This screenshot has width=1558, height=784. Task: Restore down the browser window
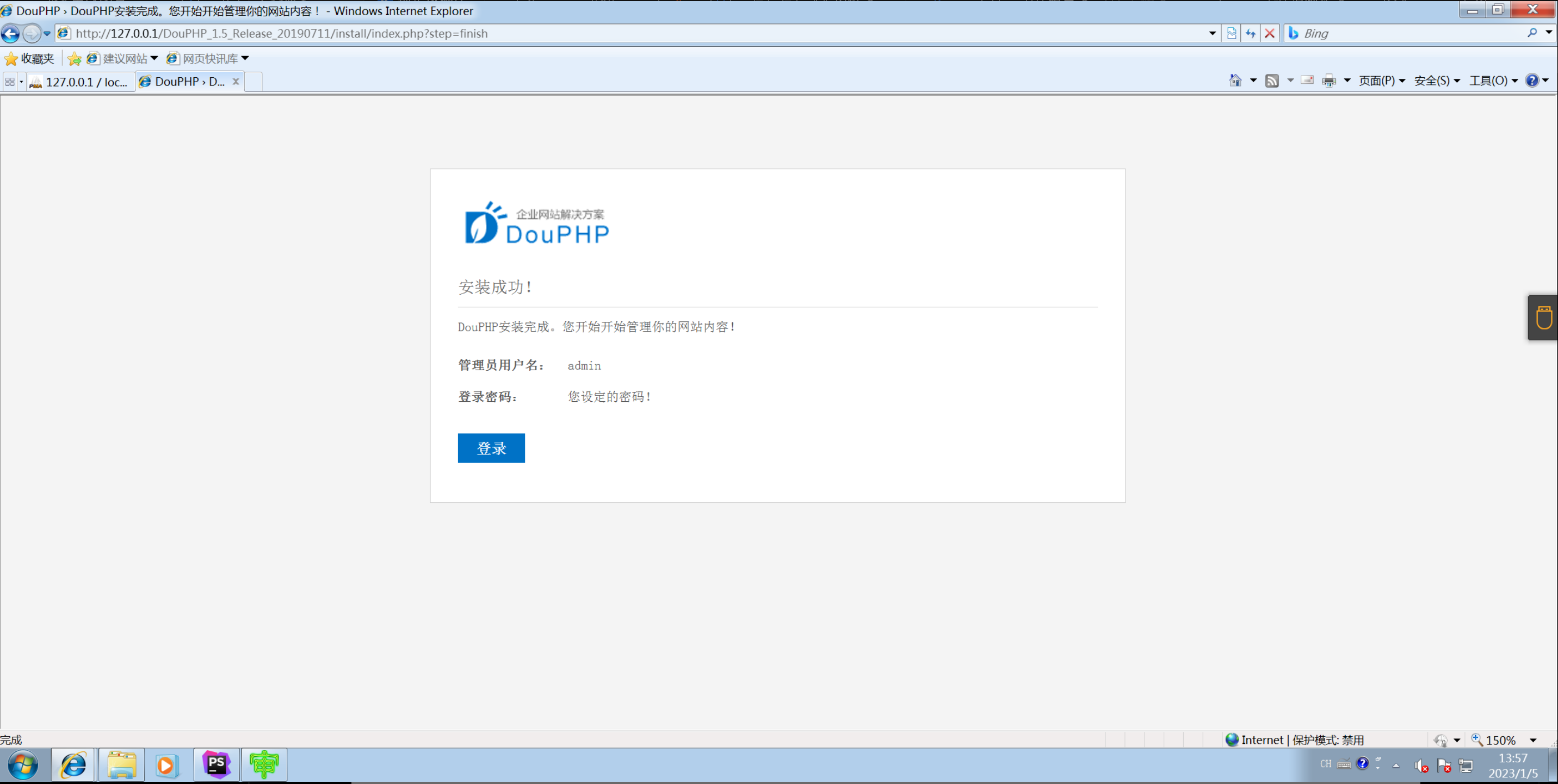click(x=1498, y=10)
